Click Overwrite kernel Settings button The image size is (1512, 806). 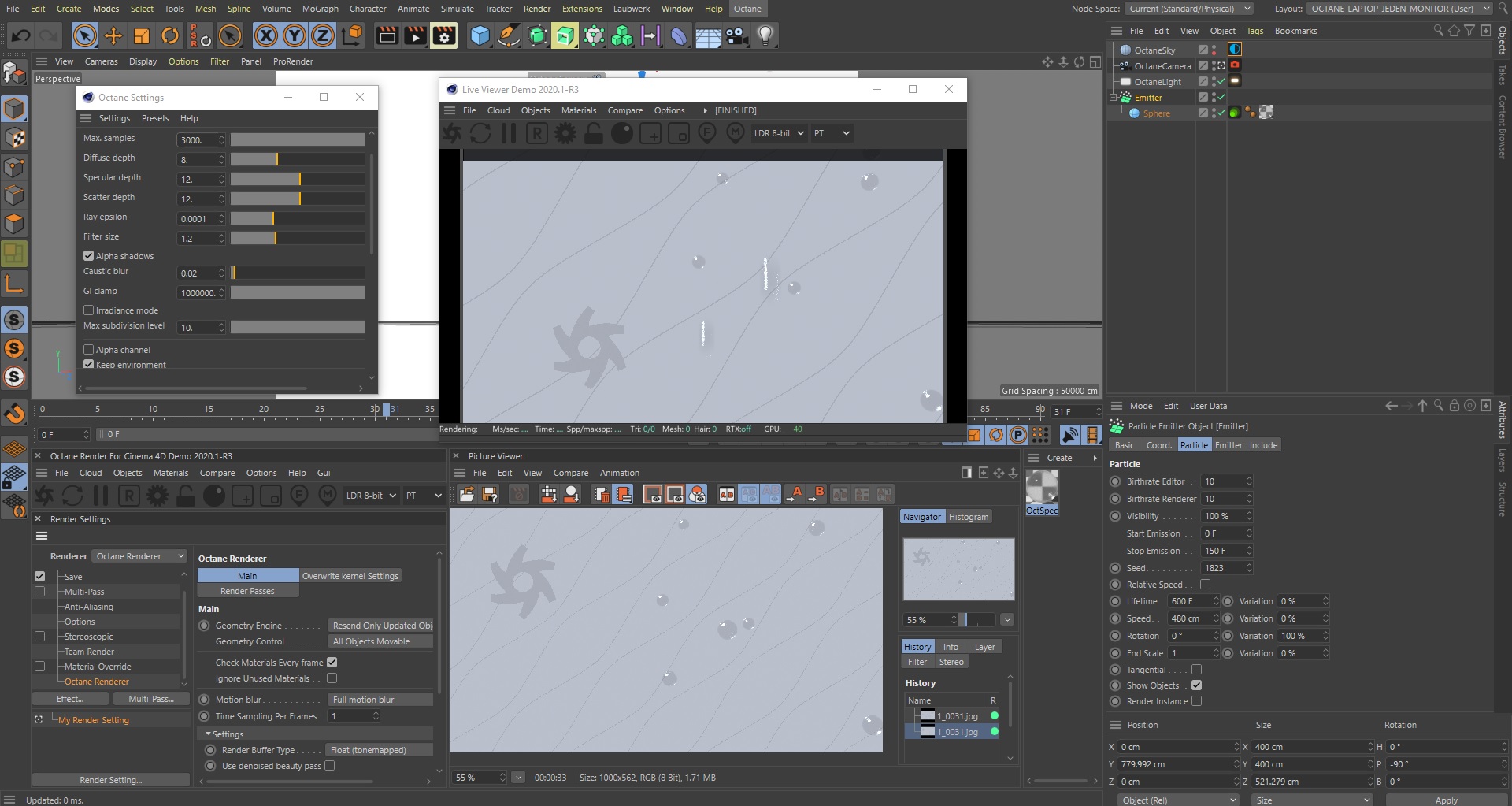point(350,576)
